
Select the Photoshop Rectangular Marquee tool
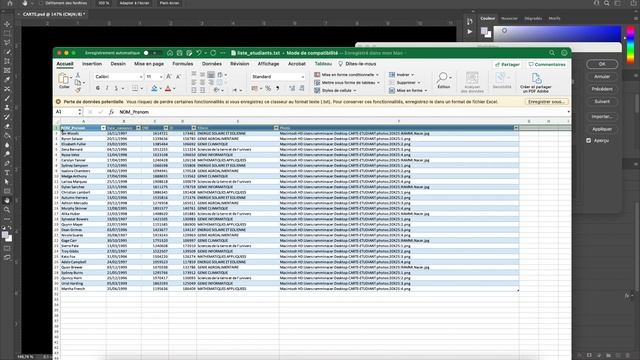tap(7, 33)
